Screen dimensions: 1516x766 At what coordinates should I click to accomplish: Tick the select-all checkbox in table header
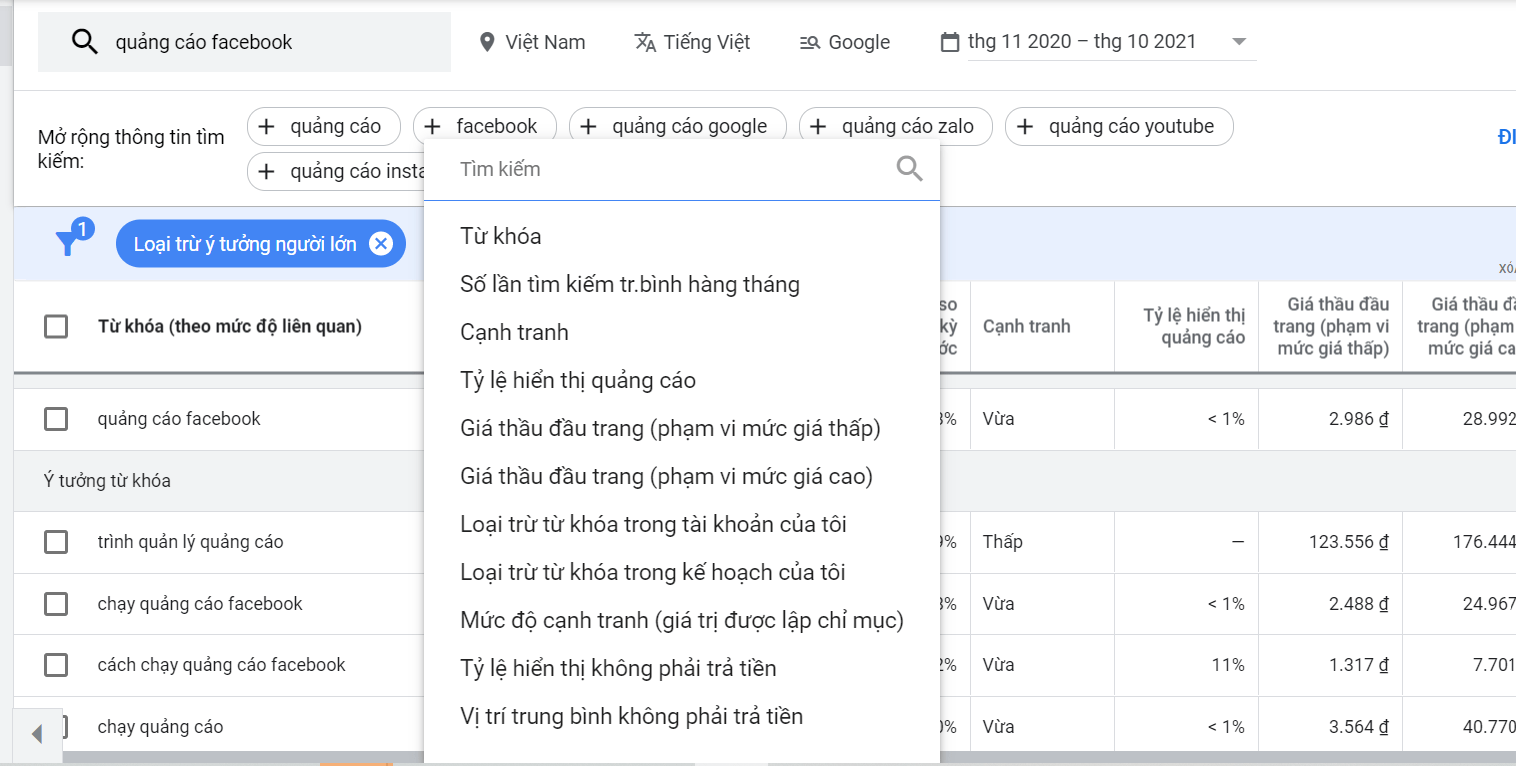pyautogui.click(x=56, y=326)
